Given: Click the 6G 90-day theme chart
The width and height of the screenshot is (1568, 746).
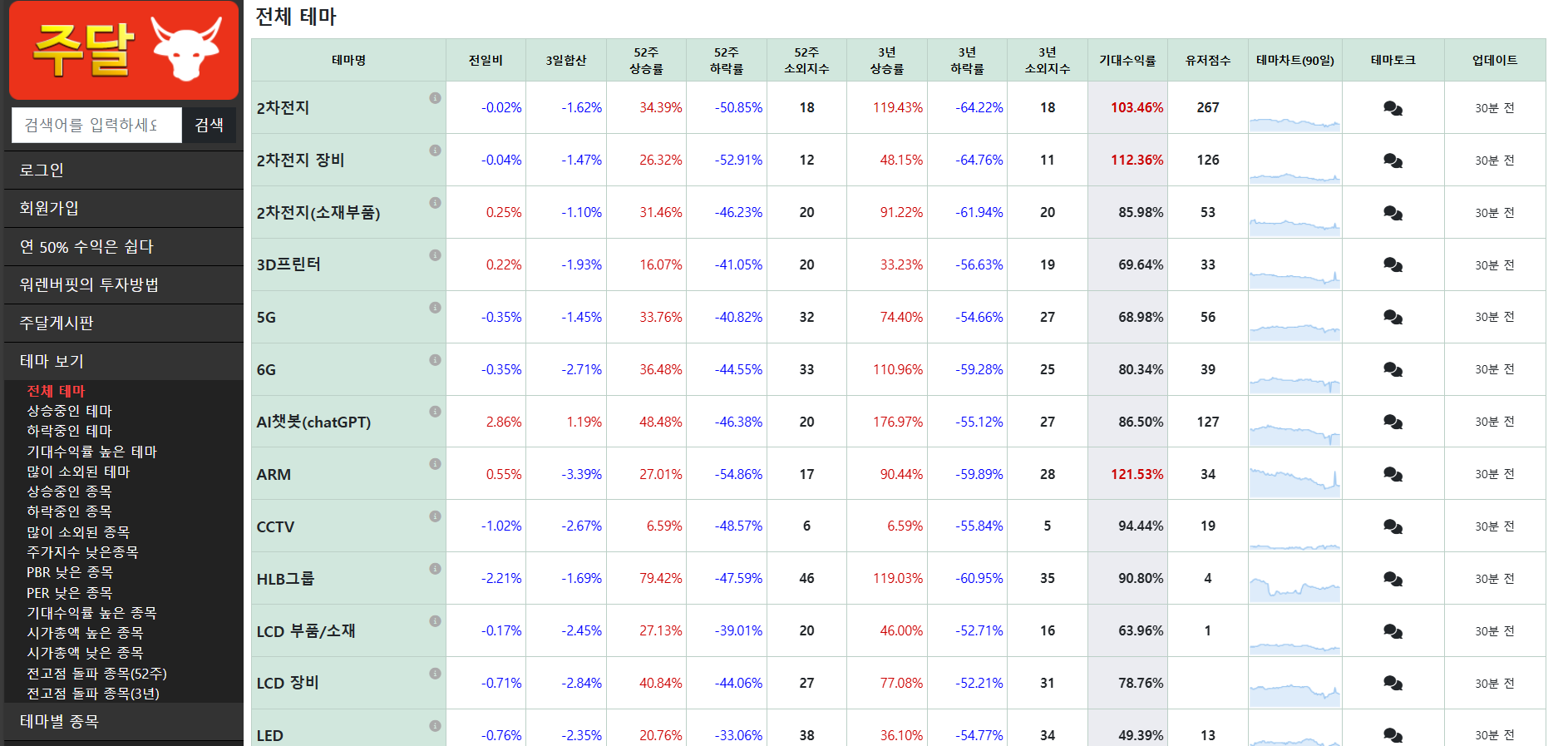Looking at the screenshot, I should coord(1294,370).
